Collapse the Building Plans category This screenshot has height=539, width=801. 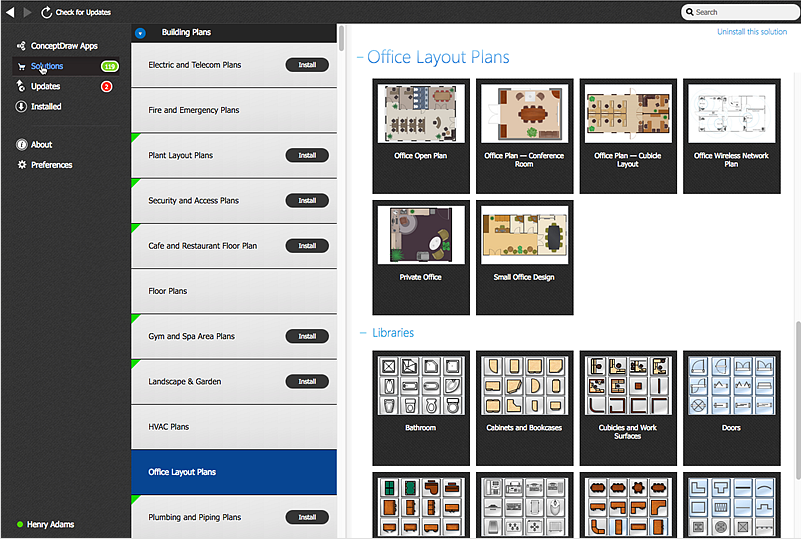click(x=140, y=33)
